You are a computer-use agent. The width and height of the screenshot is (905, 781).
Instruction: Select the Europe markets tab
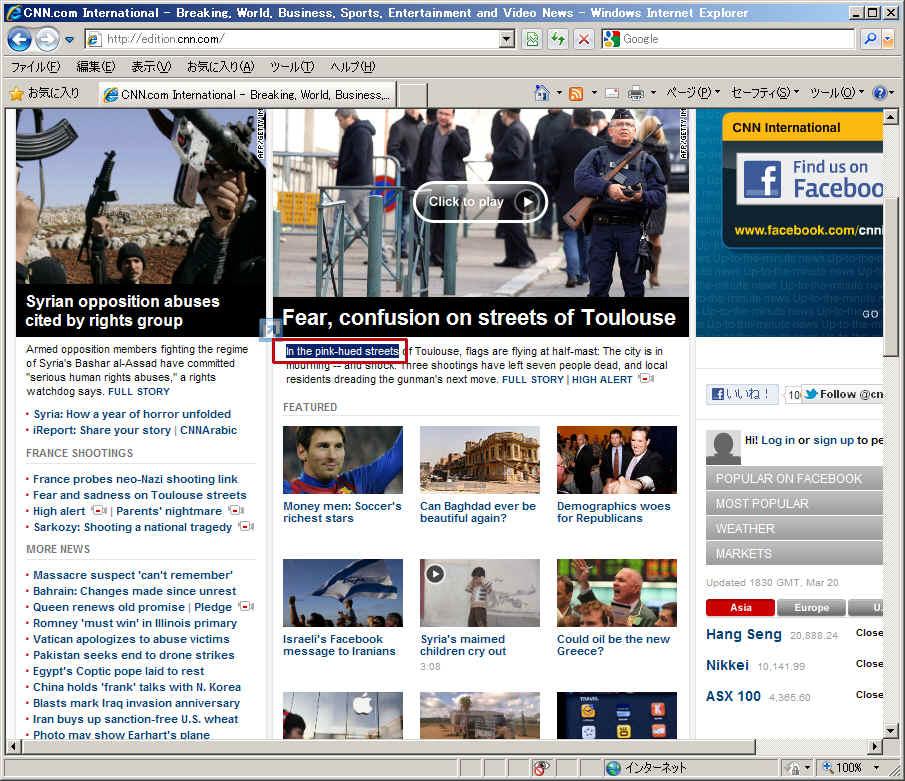[811, 607]
